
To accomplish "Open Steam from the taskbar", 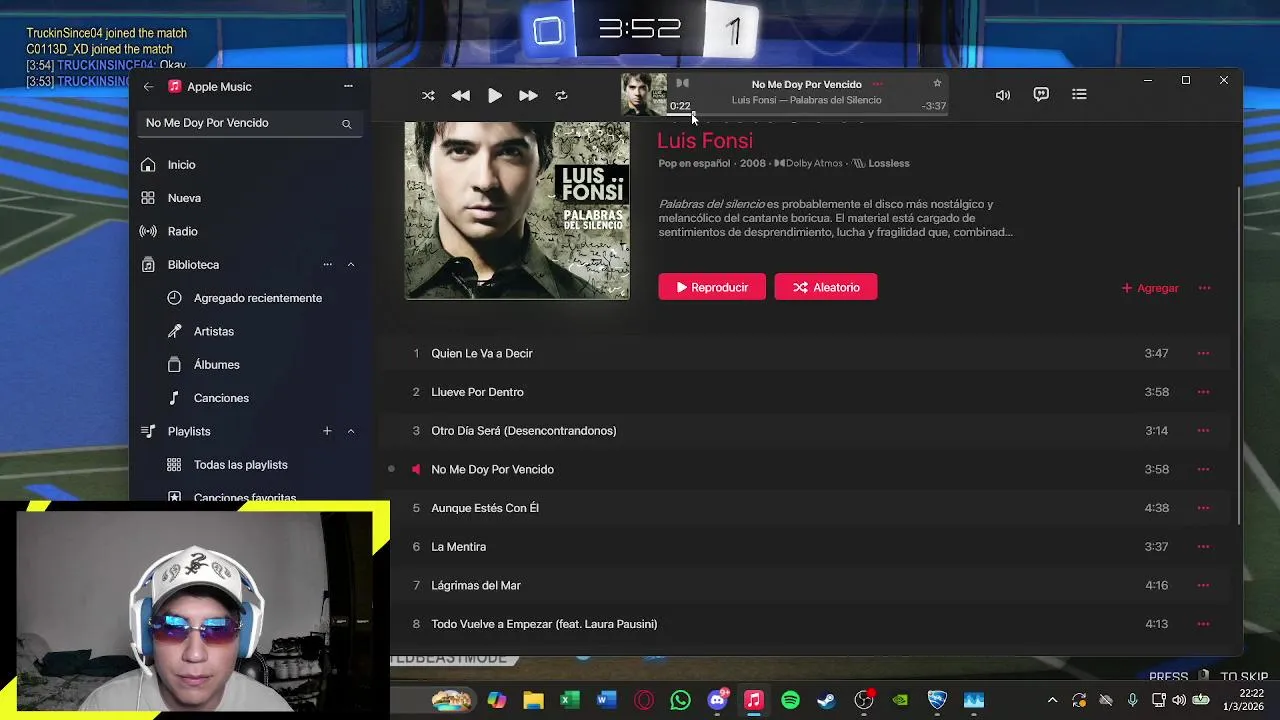I will tap(826, 700).
